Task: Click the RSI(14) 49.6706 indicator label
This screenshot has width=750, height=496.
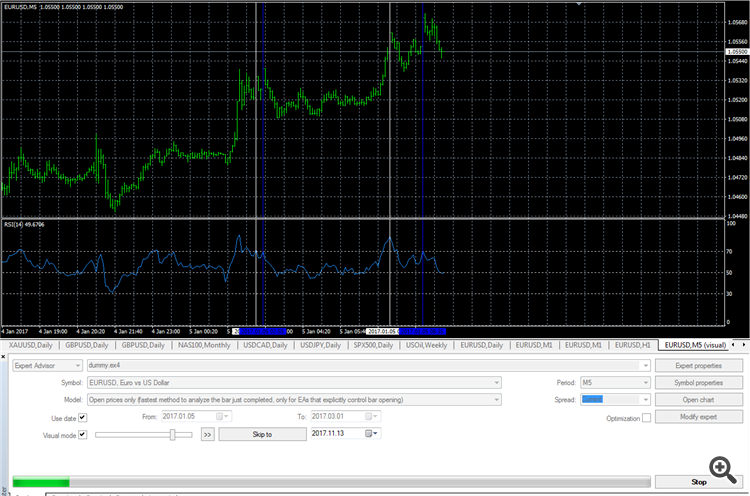Action: (24, 224)
